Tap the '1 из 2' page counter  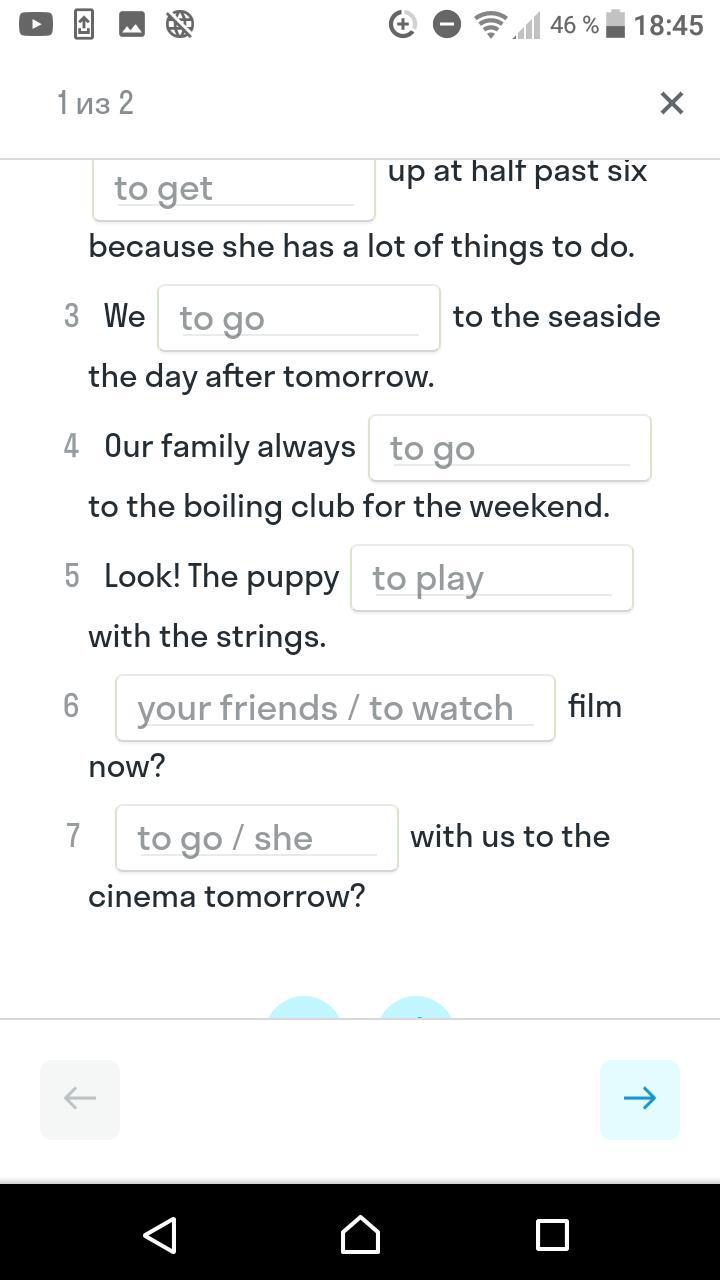[x=95, y=103]
